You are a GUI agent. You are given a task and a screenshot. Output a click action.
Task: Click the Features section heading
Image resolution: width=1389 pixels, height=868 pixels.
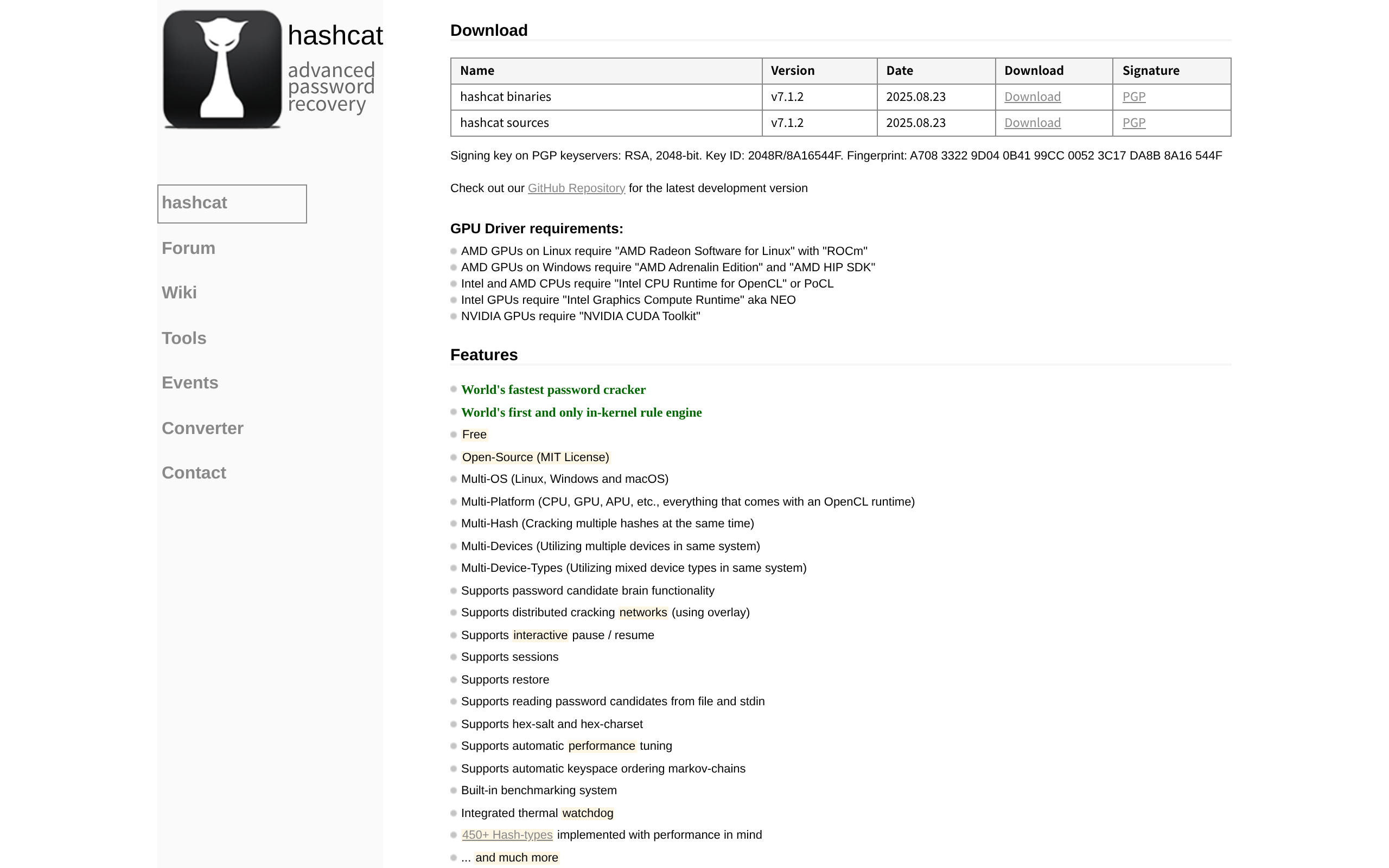(x=484, y=355)
